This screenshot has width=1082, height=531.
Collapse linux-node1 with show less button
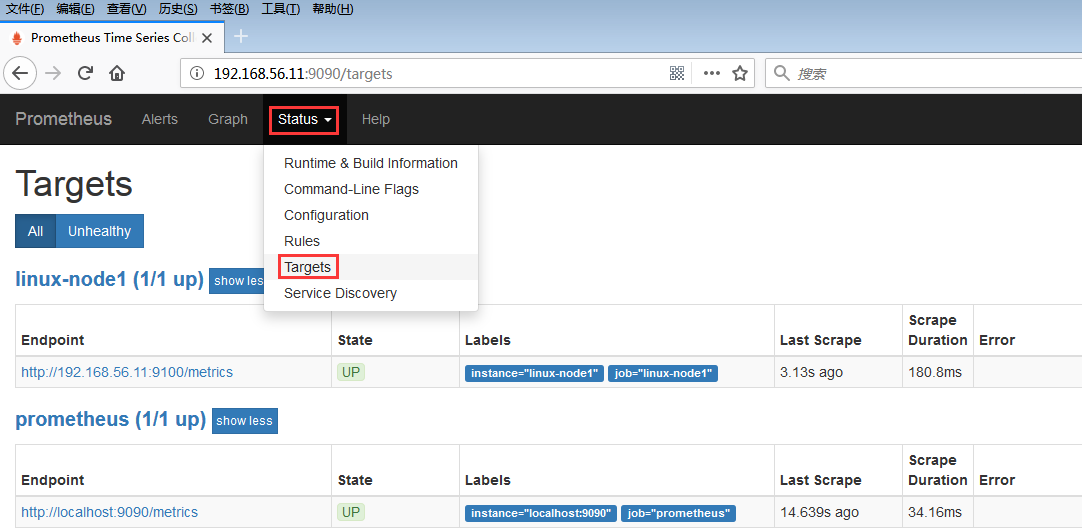pos(237,281)
